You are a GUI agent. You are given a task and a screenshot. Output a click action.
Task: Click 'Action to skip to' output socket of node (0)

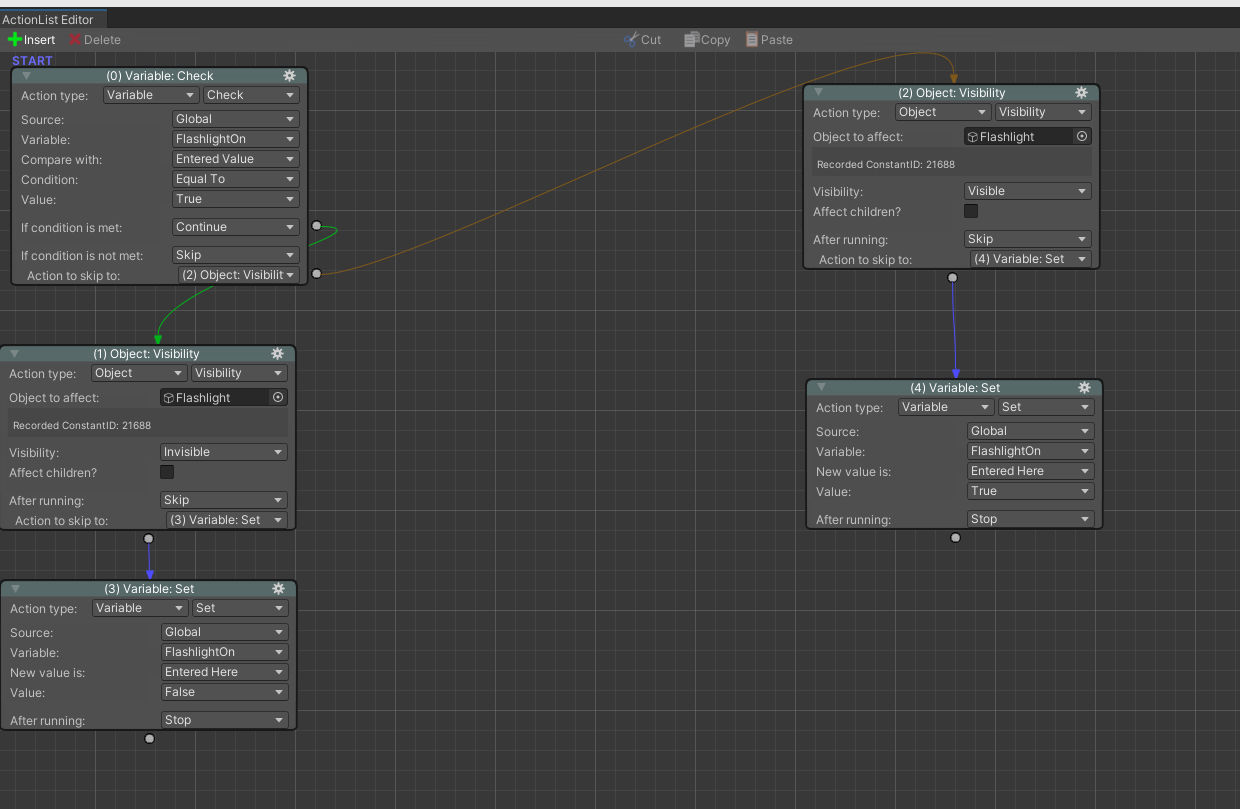(317, 273)
